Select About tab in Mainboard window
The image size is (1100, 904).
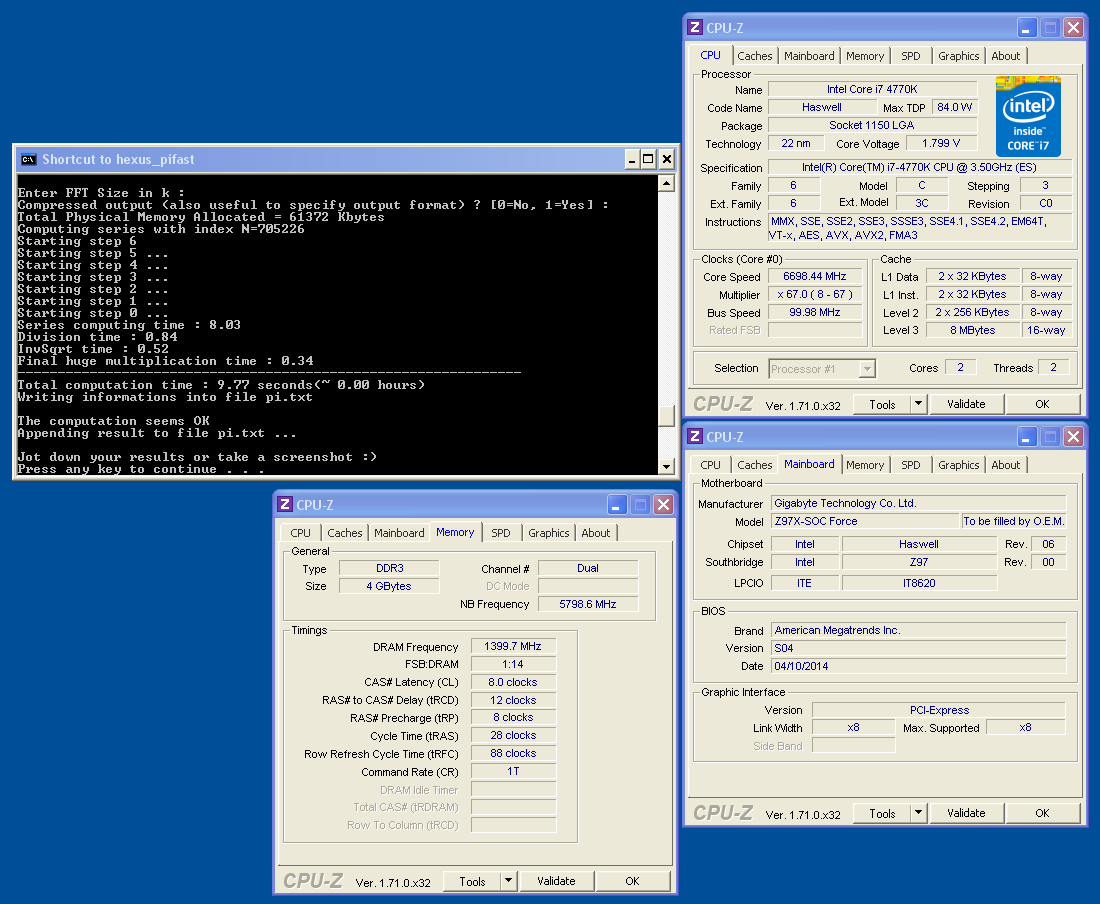click(x=1005, y=465)
